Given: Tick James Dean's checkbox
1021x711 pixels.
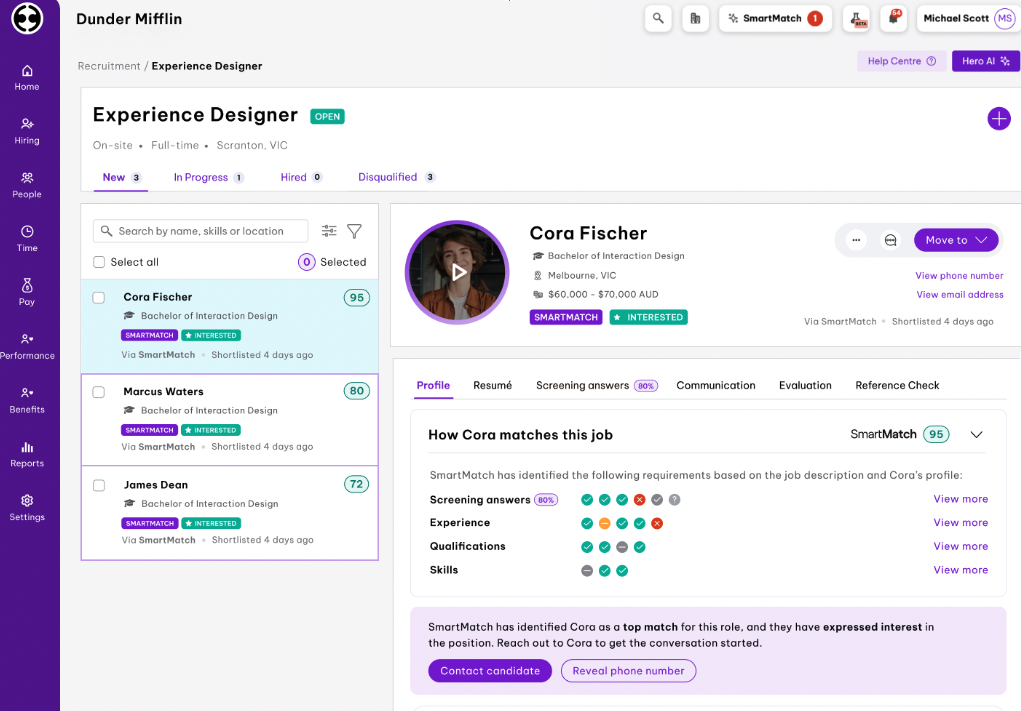Looking at the screenshot, I should pos(99,485).
